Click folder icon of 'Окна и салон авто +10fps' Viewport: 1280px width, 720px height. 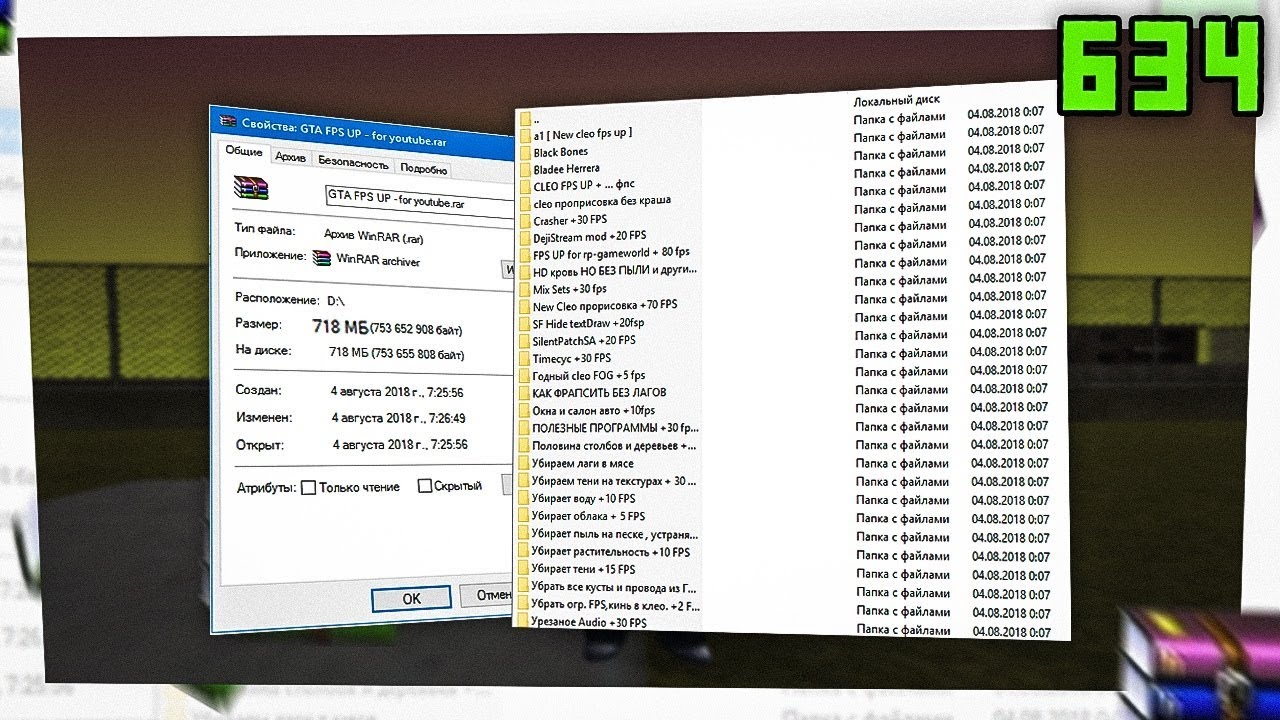click(x=524, y=410)
